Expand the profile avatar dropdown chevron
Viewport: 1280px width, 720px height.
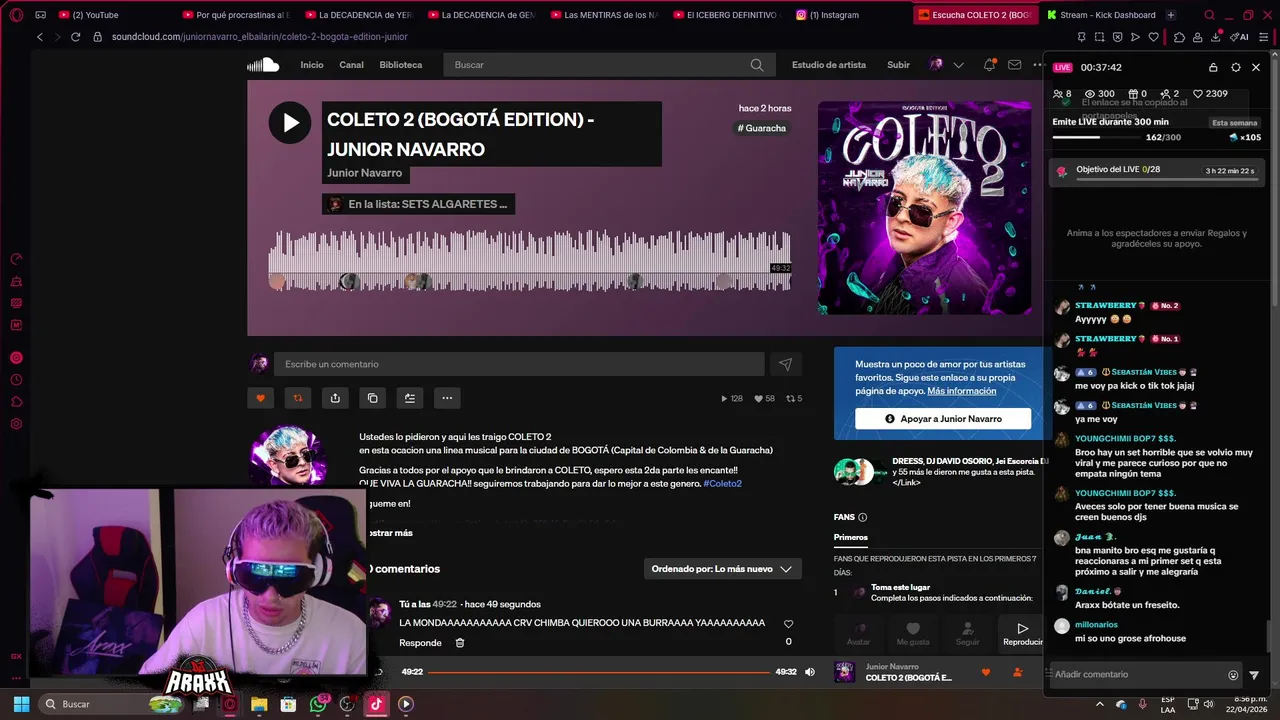[958, 65]
